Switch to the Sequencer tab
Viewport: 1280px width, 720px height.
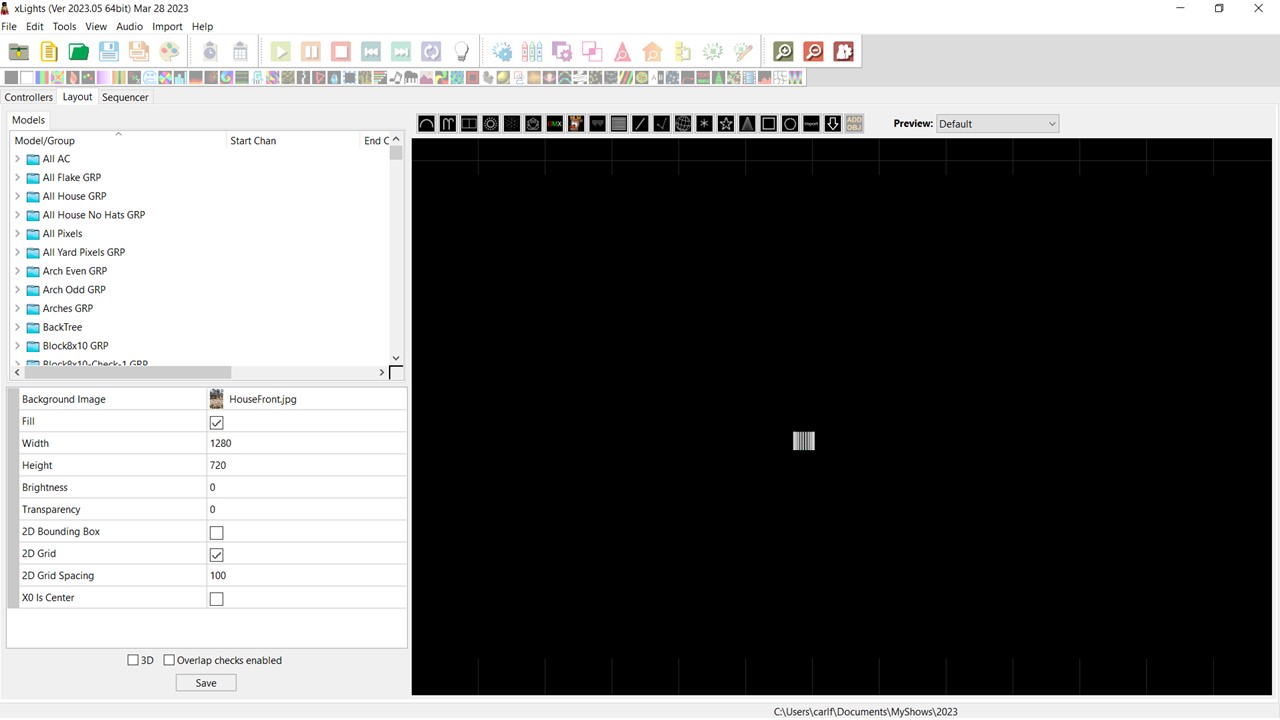[x=124, y=97]
